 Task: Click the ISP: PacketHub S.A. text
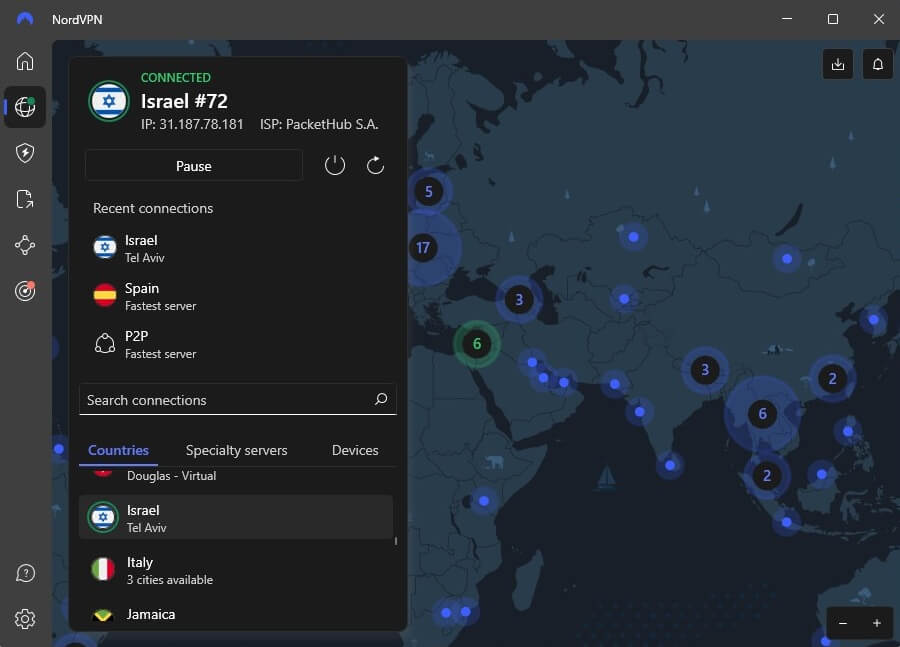[x=319, y=125]
